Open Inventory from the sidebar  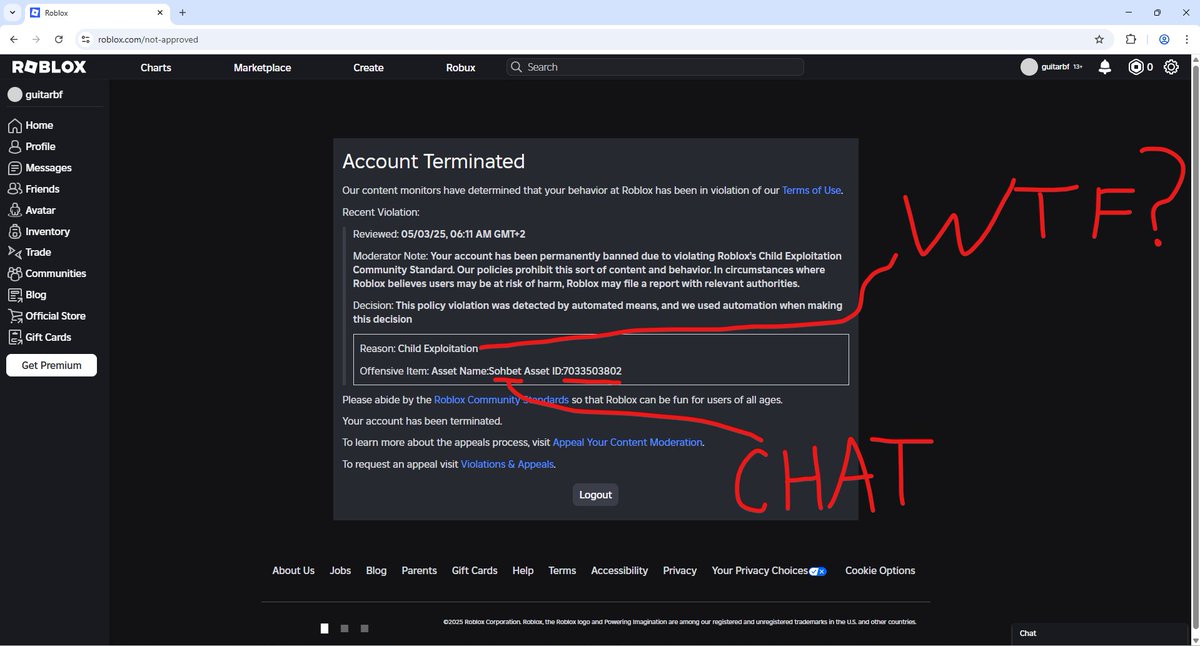pyautogui.click(x=39, y=231)
